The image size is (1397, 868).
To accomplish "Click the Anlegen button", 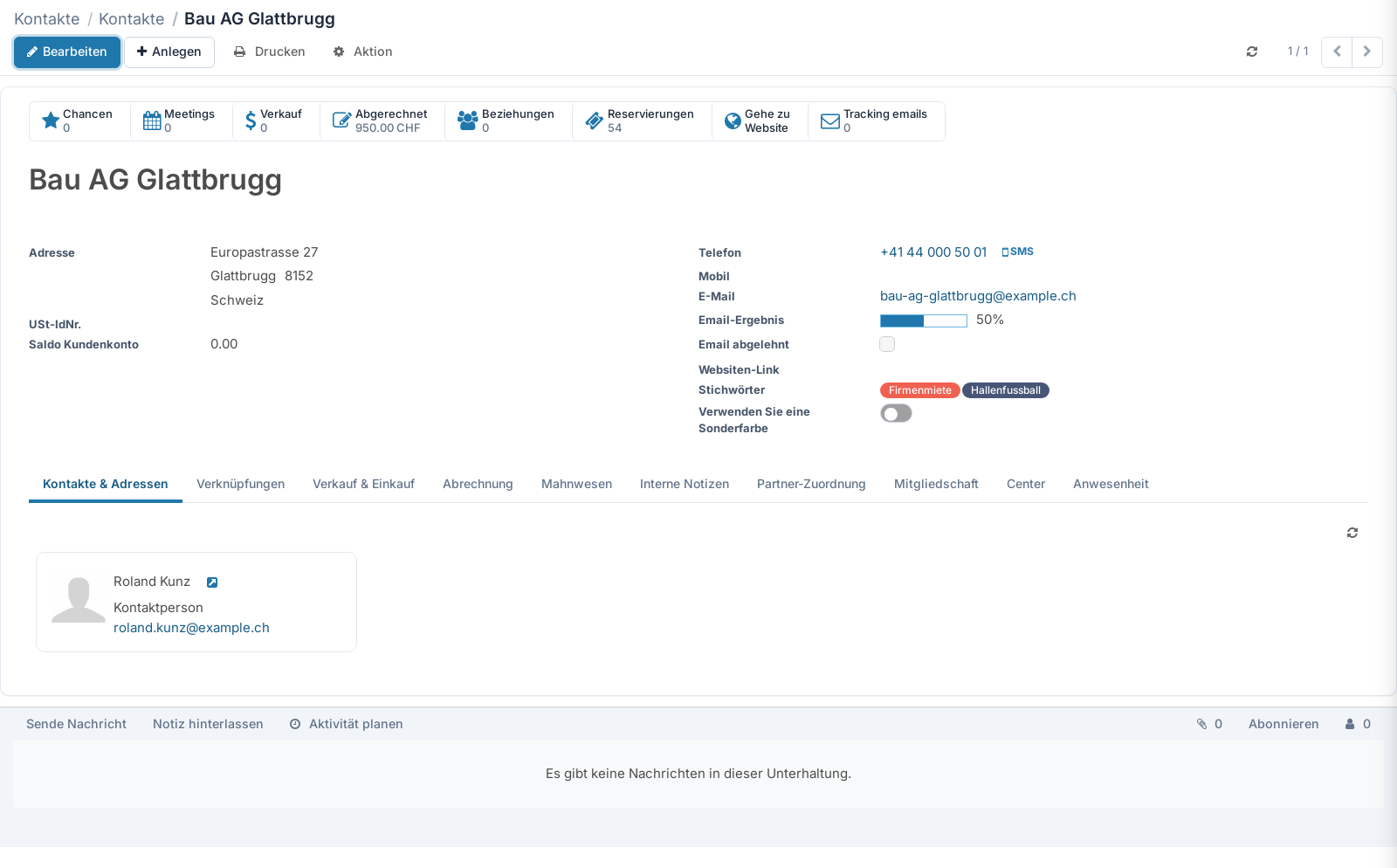I will (169, 52).
